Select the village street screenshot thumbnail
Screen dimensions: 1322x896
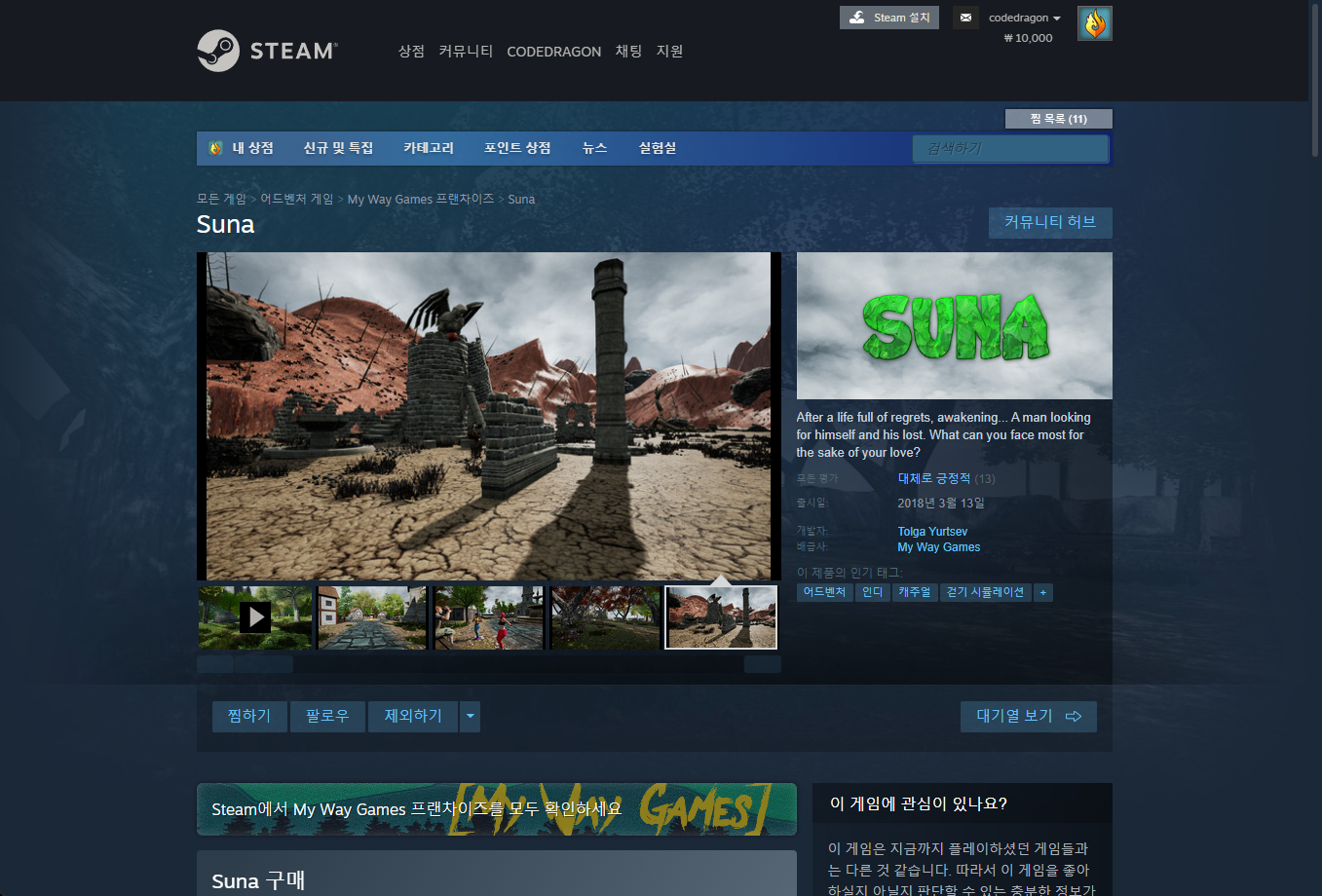point(372,616)
